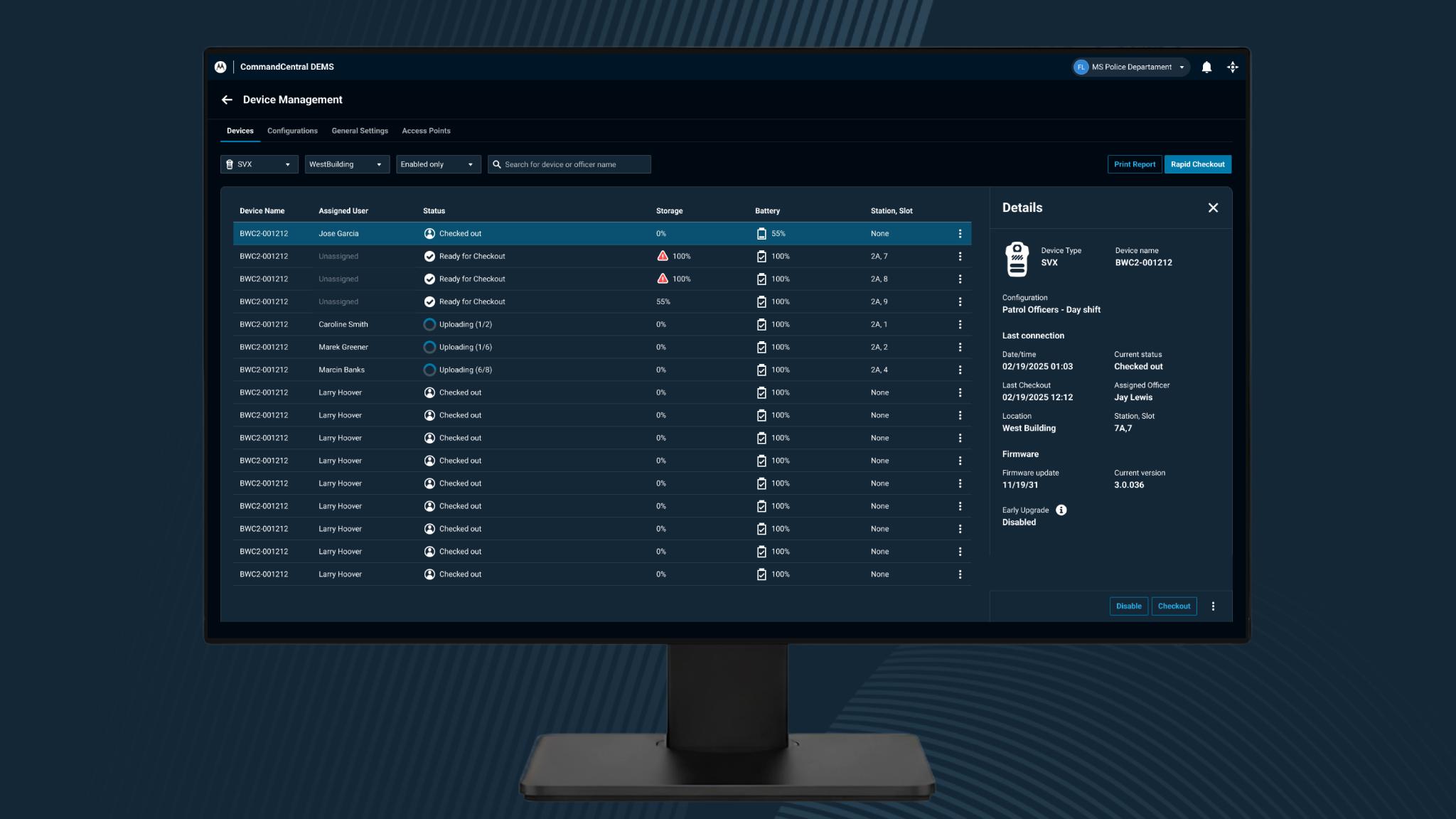This screenshot has height=819, width=1456.
Task: Click the crosshair icon next to the bell
Action: pyautogui.click(x=1233, y=68)
